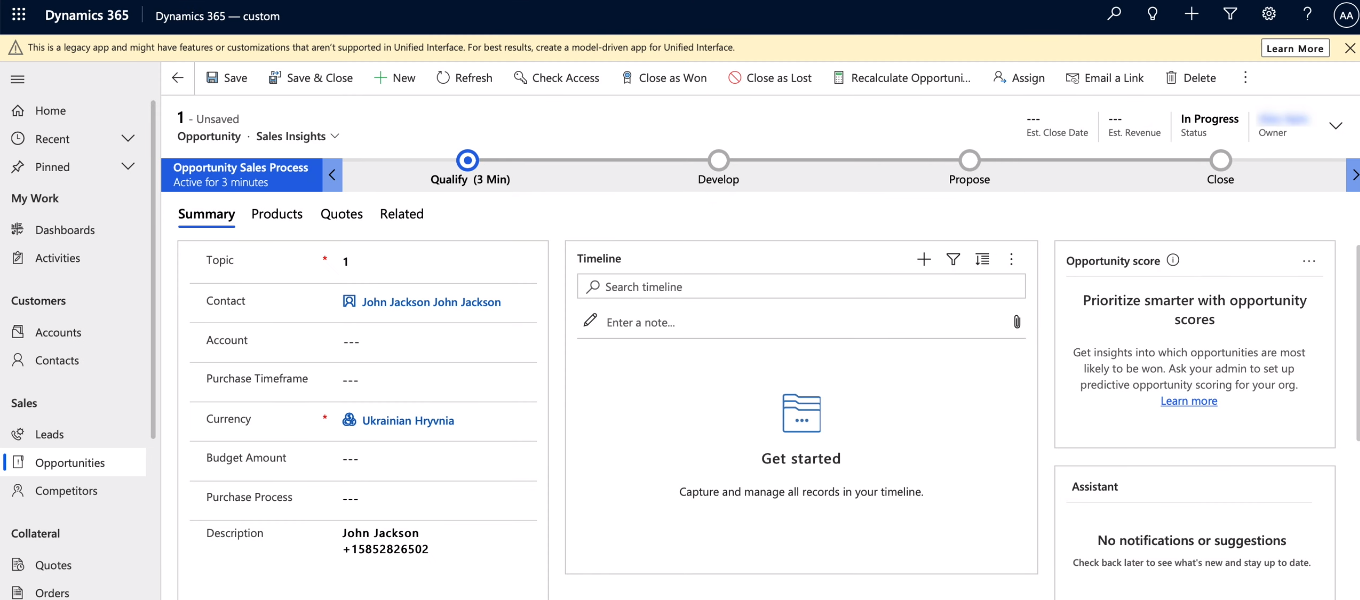Select the Propose stage marker
The width and height of the screenshot is (1360, 600).
click(x=969, y=160)
